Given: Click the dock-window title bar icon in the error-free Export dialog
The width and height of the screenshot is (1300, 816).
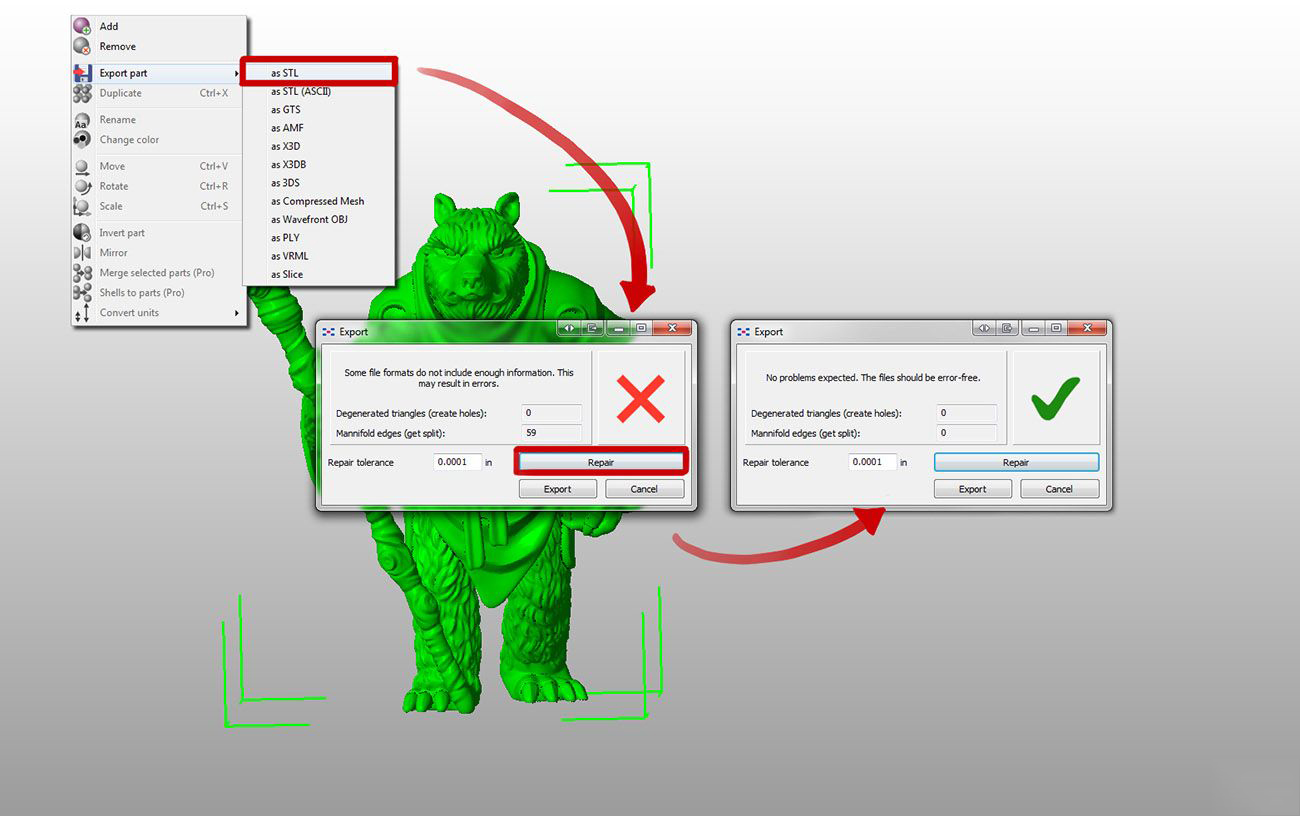Looking at the screenshot, I should (1008, 328).
